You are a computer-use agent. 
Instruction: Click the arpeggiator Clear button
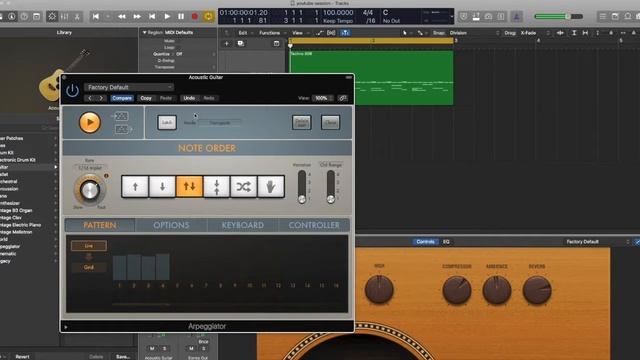tap(330, 122)
